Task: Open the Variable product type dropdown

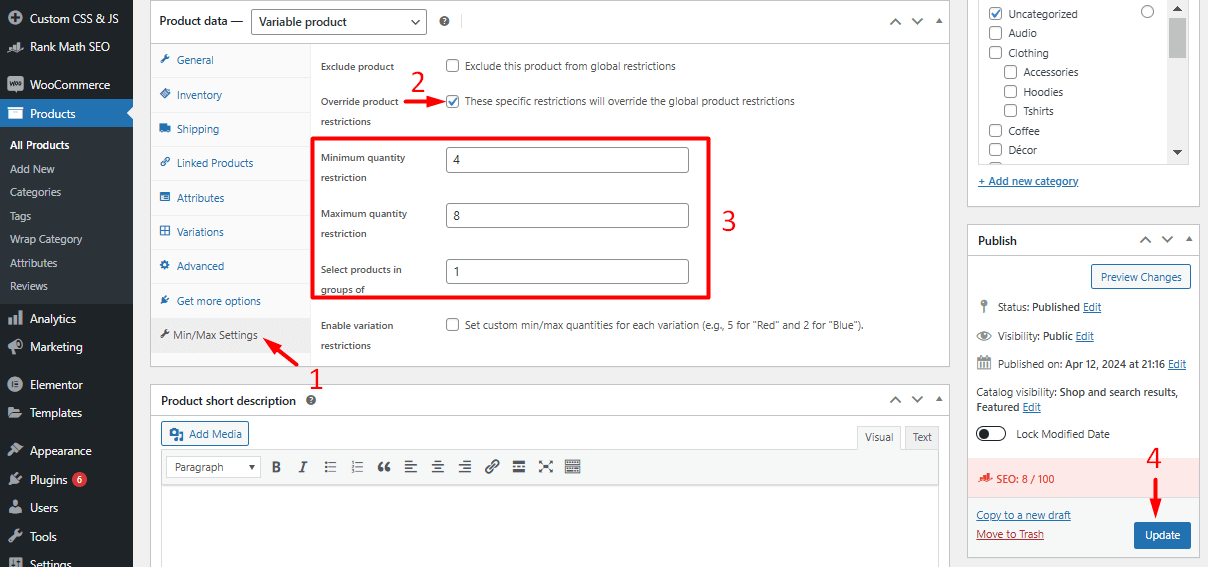Action: (337, 21)
